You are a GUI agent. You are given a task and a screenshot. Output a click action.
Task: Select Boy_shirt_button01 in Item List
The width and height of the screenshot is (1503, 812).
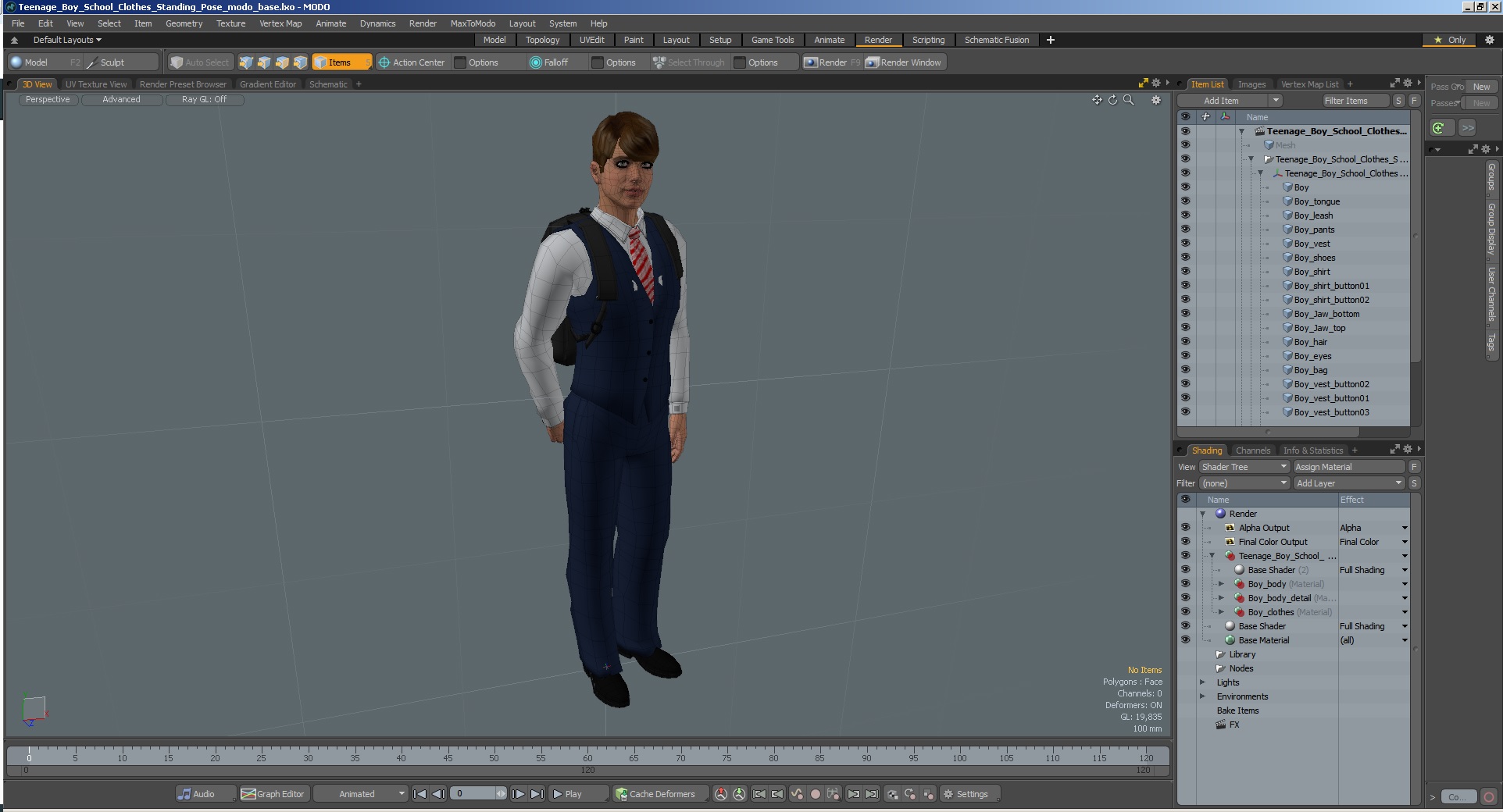(x=1331, y=286)
